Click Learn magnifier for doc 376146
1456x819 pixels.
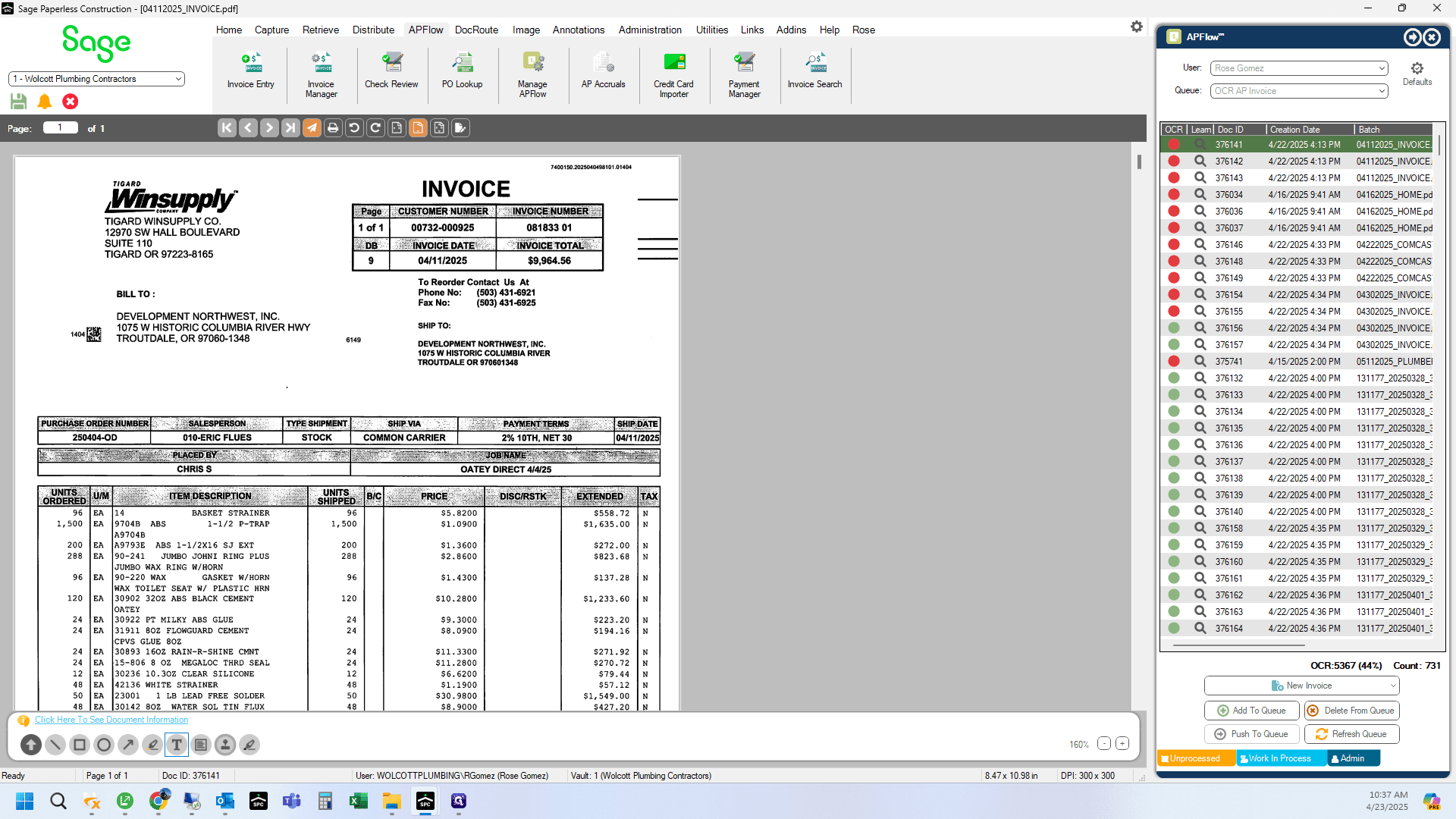pyautogui.click(x=1200, y=245)
